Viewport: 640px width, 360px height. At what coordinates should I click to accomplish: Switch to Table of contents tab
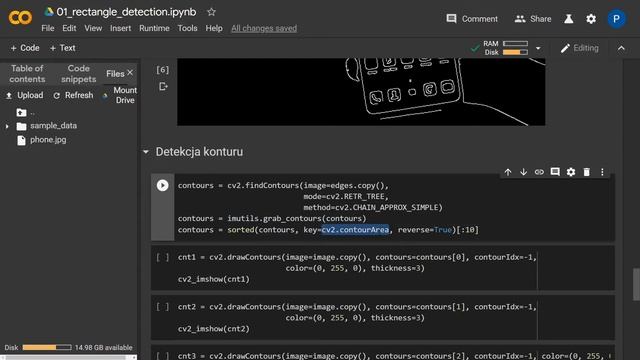coord(27,73)
